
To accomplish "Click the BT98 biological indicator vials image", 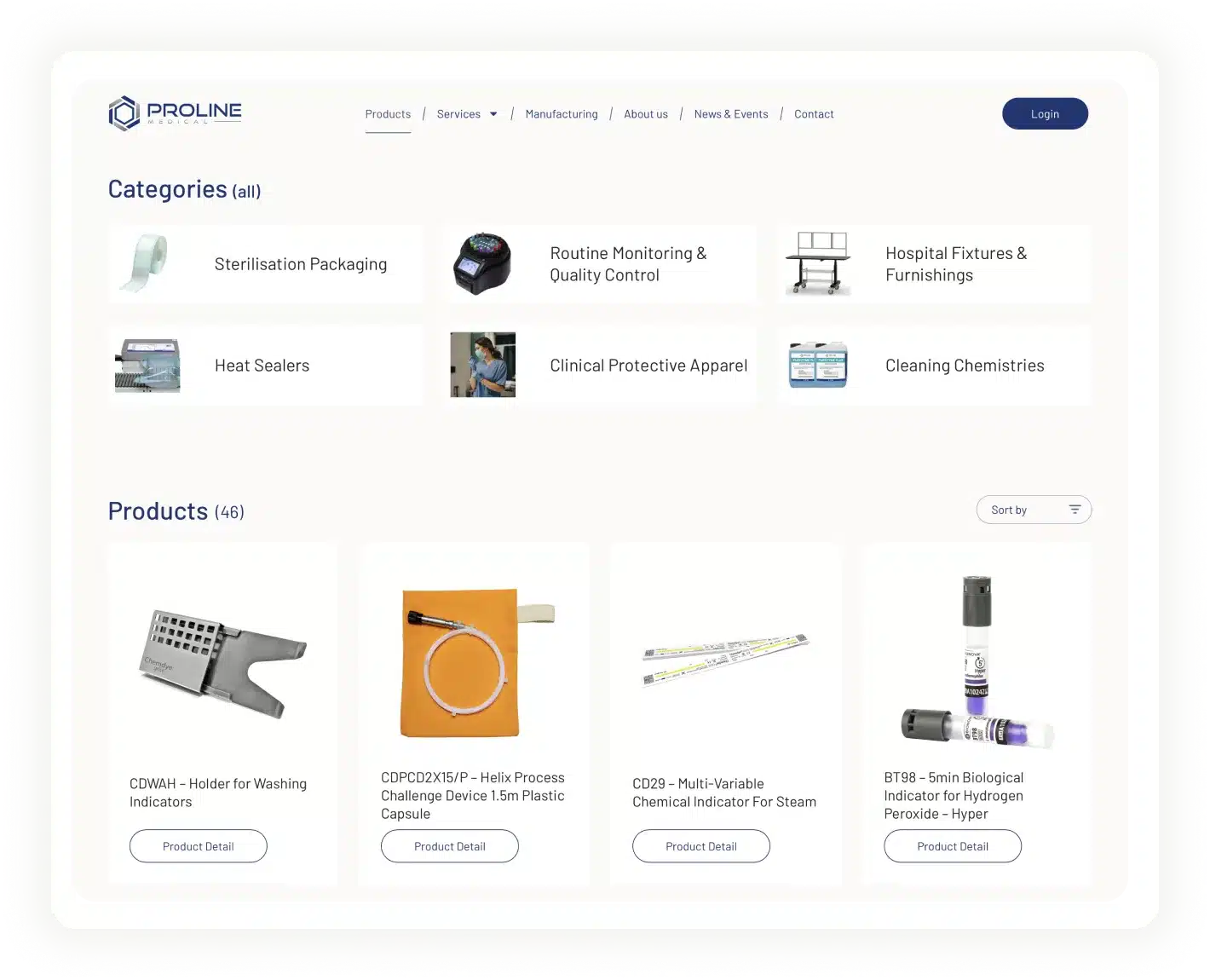I will (977, 662).
